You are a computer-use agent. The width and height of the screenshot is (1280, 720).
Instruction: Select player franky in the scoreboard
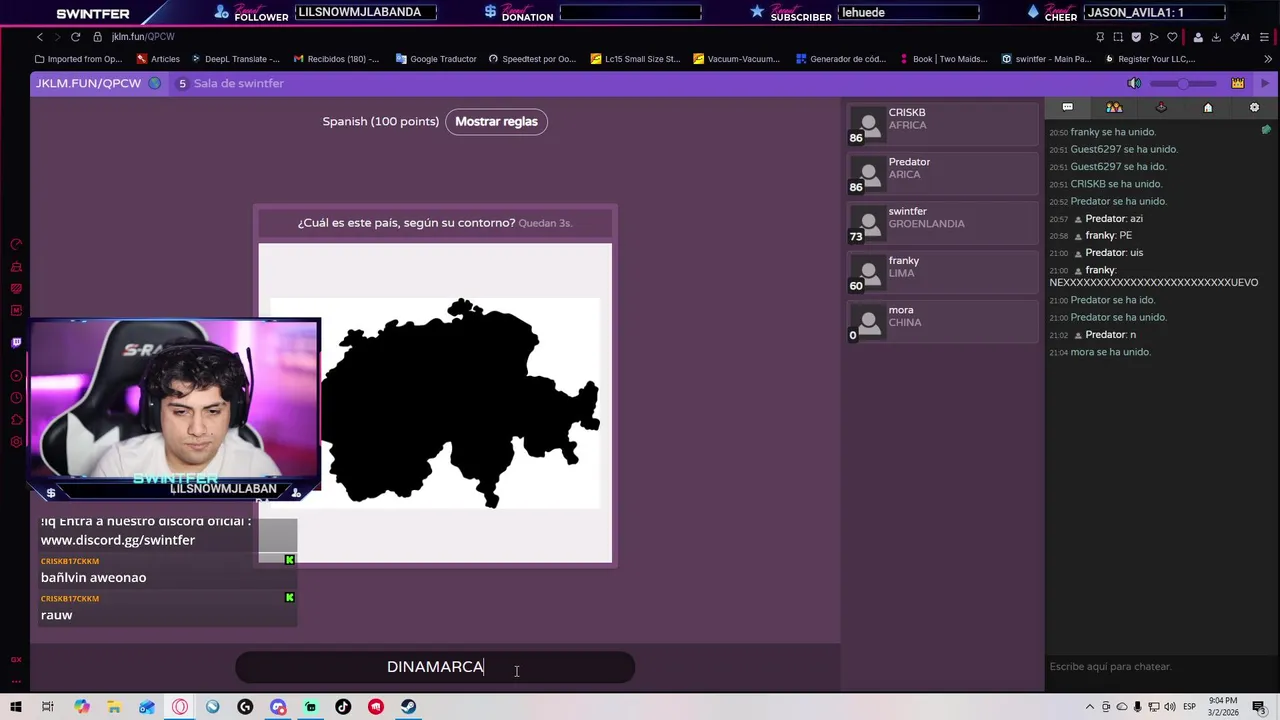pos(943,272)
